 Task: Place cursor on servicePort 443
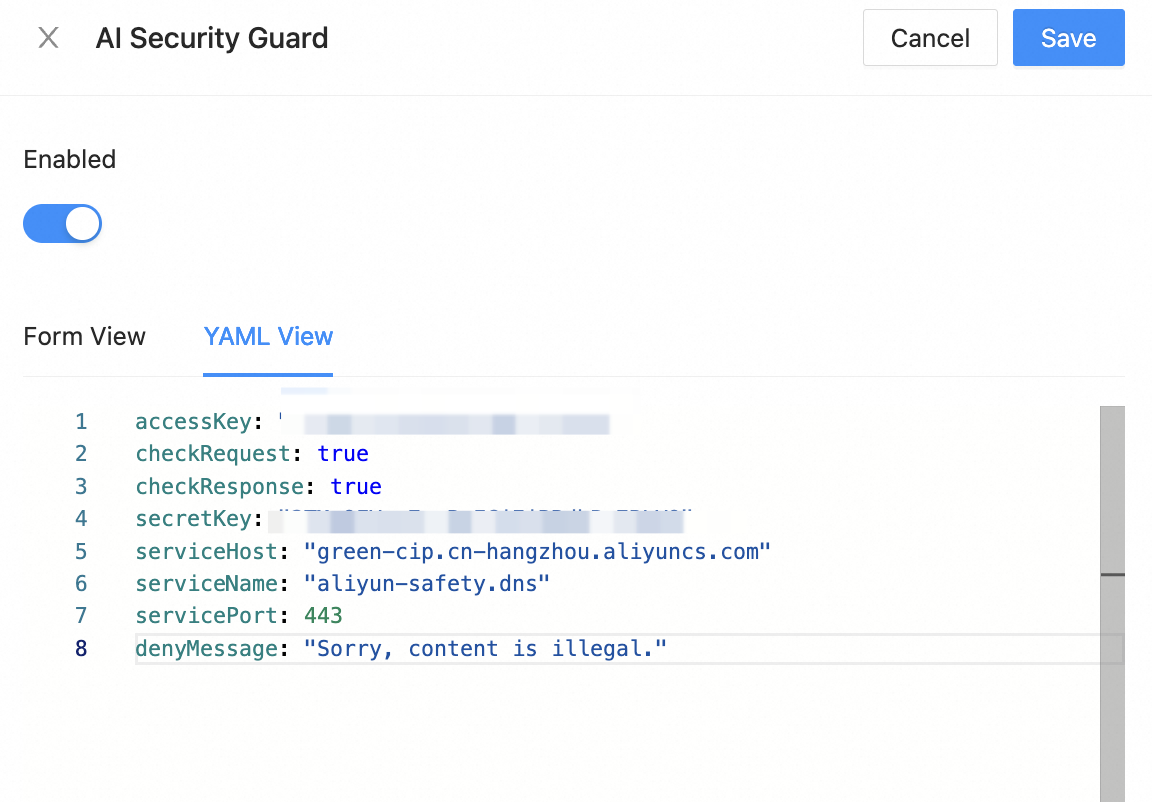coord(324,616)
